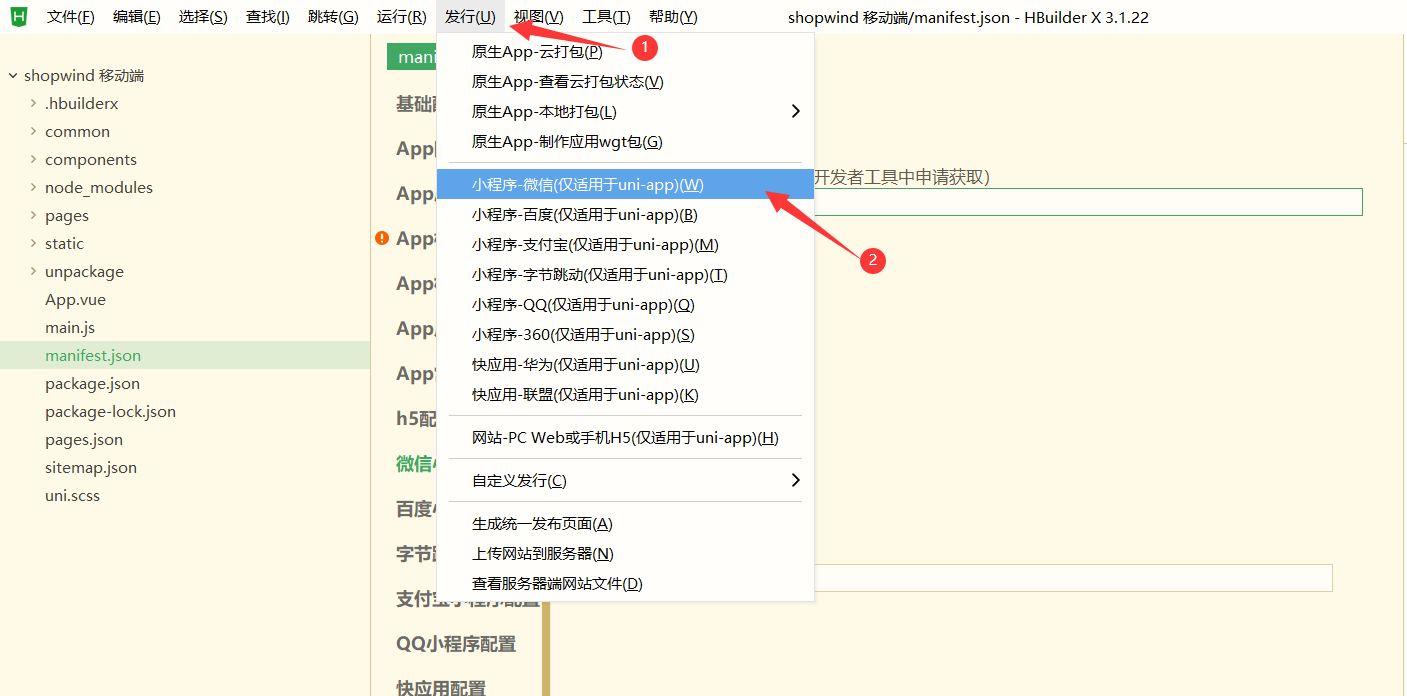
Task: Open the 查找(I) menu
Action: (268, 17)
